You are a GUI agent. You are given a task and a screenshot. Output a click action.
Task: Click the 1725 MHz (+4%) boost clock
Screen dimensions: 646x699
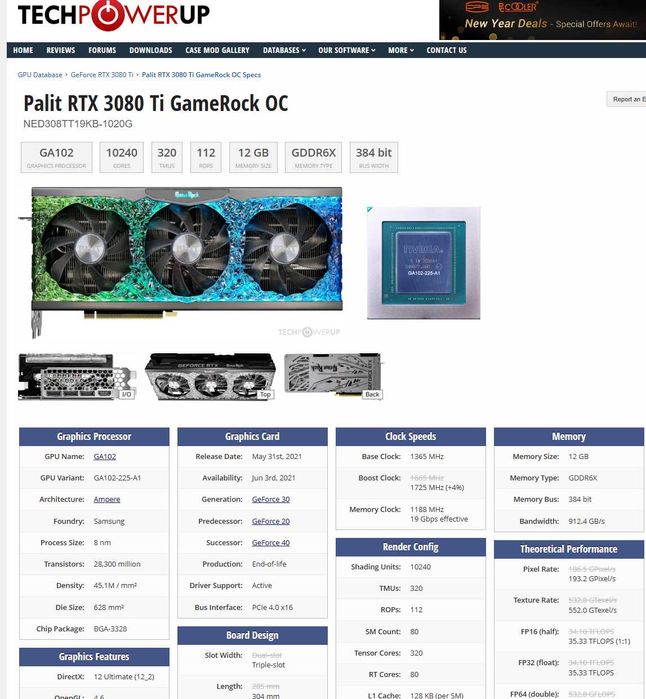[x=437, y=488]
